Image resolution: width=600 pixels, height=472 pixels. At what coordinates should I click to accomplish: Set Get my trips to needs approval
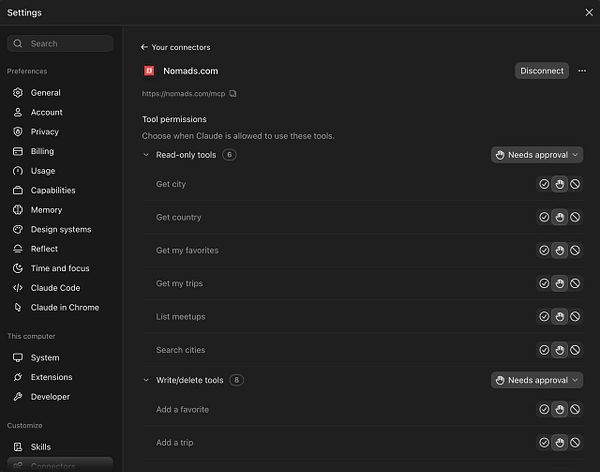point(559,283)
